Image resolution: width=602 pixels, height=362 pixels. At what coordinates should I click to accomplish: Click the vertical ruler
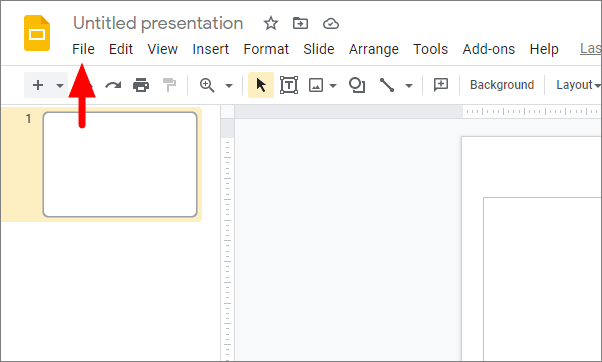[228, 240]
